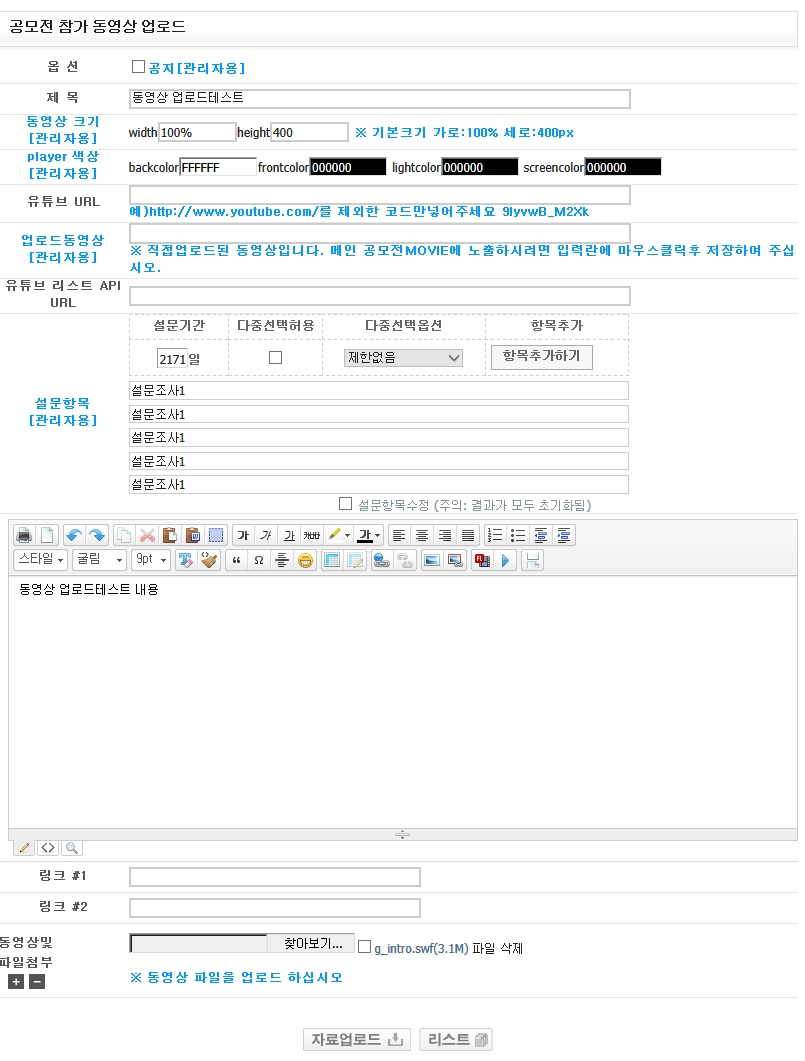Click the 제목 title input field
The image size is (805, 1061).
click(380, 98)
